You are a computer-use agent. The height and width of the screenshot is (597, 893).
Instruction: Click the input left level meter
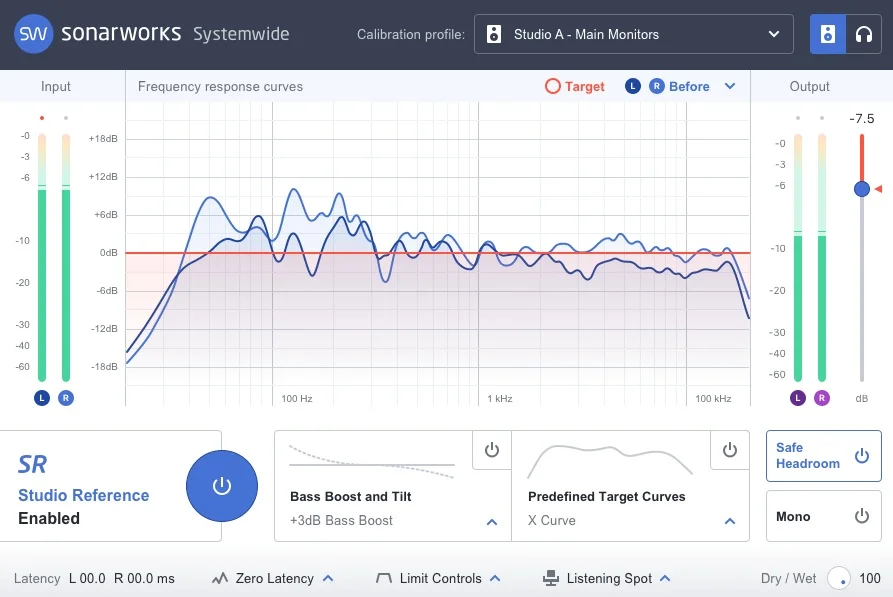click(42, 257)
